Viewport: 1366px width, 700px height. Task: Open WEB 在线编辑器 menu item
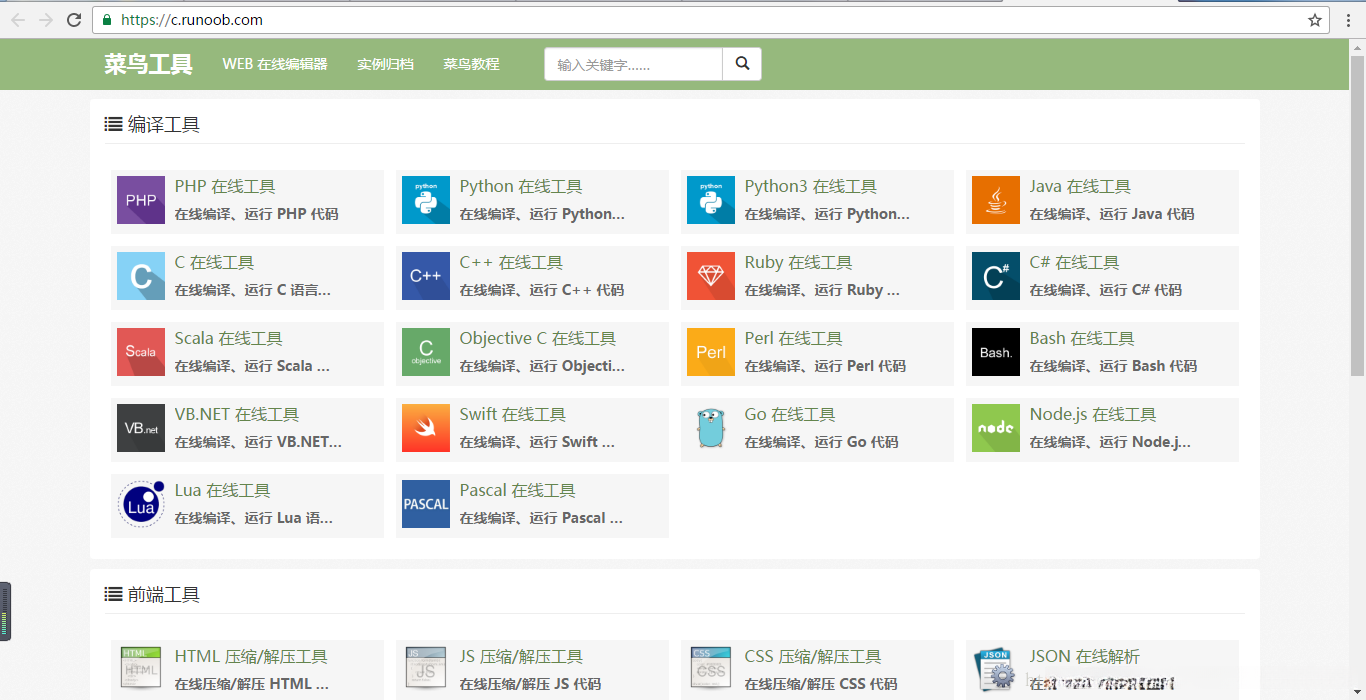pos(275,64)
